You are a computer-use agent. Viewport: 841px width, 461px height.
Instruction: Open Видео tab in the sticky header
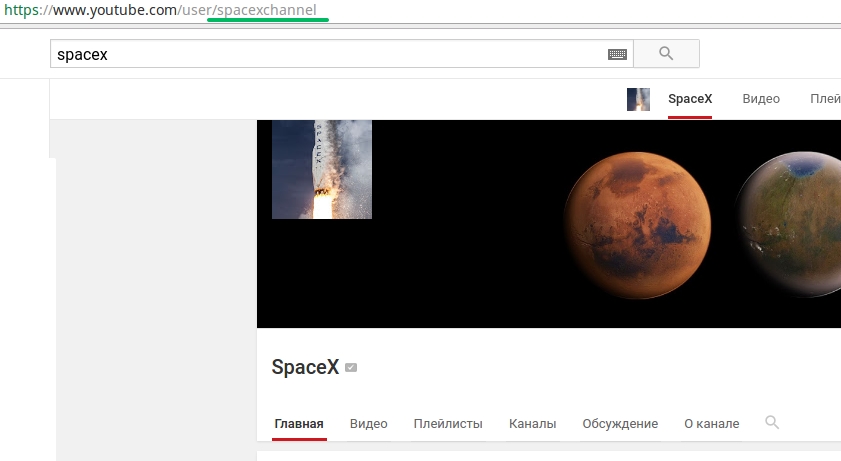(761, 99)
